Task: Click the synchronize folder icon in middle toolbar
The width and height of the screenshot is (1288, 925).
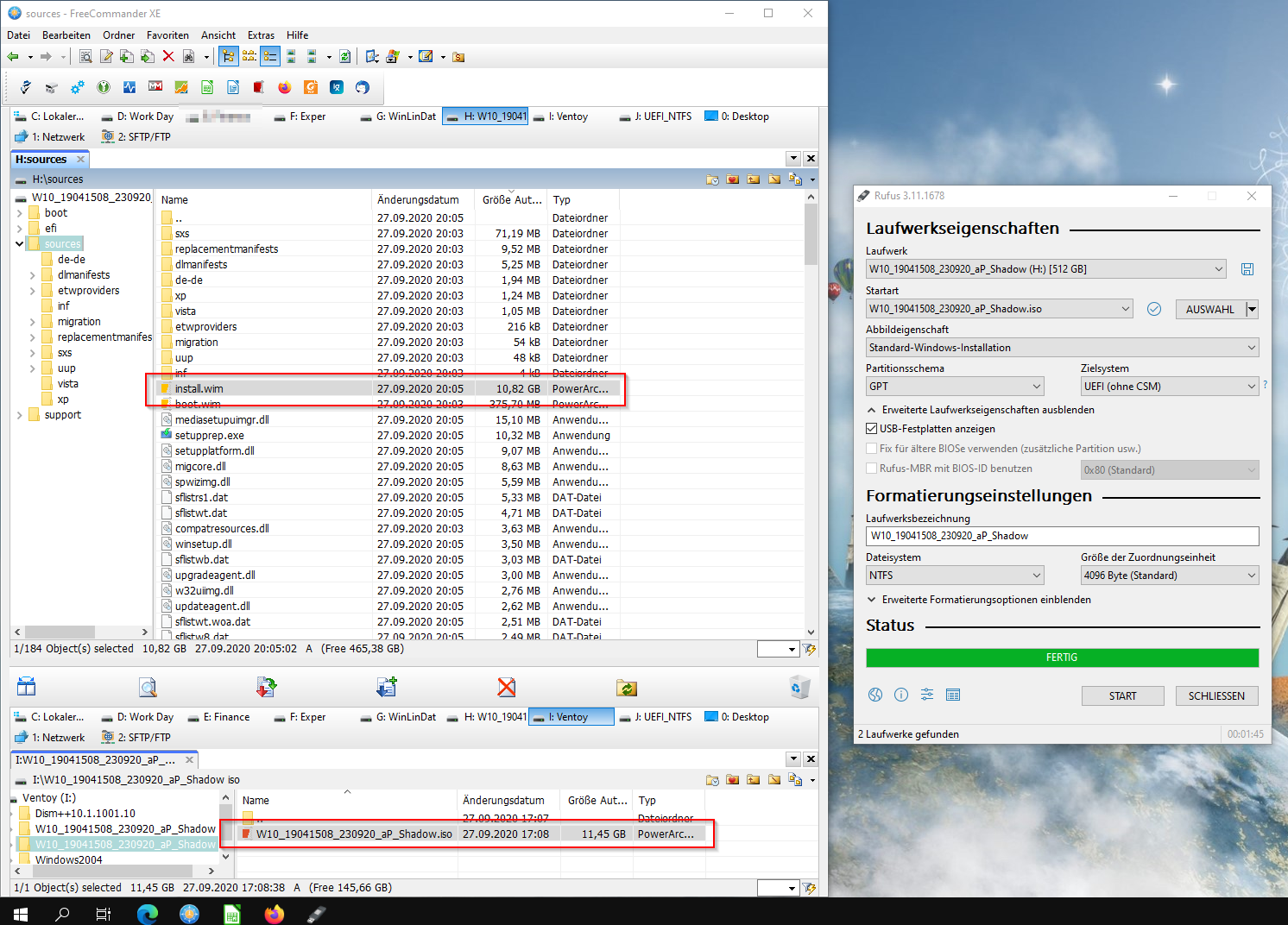Action: [x=627, y=687]
